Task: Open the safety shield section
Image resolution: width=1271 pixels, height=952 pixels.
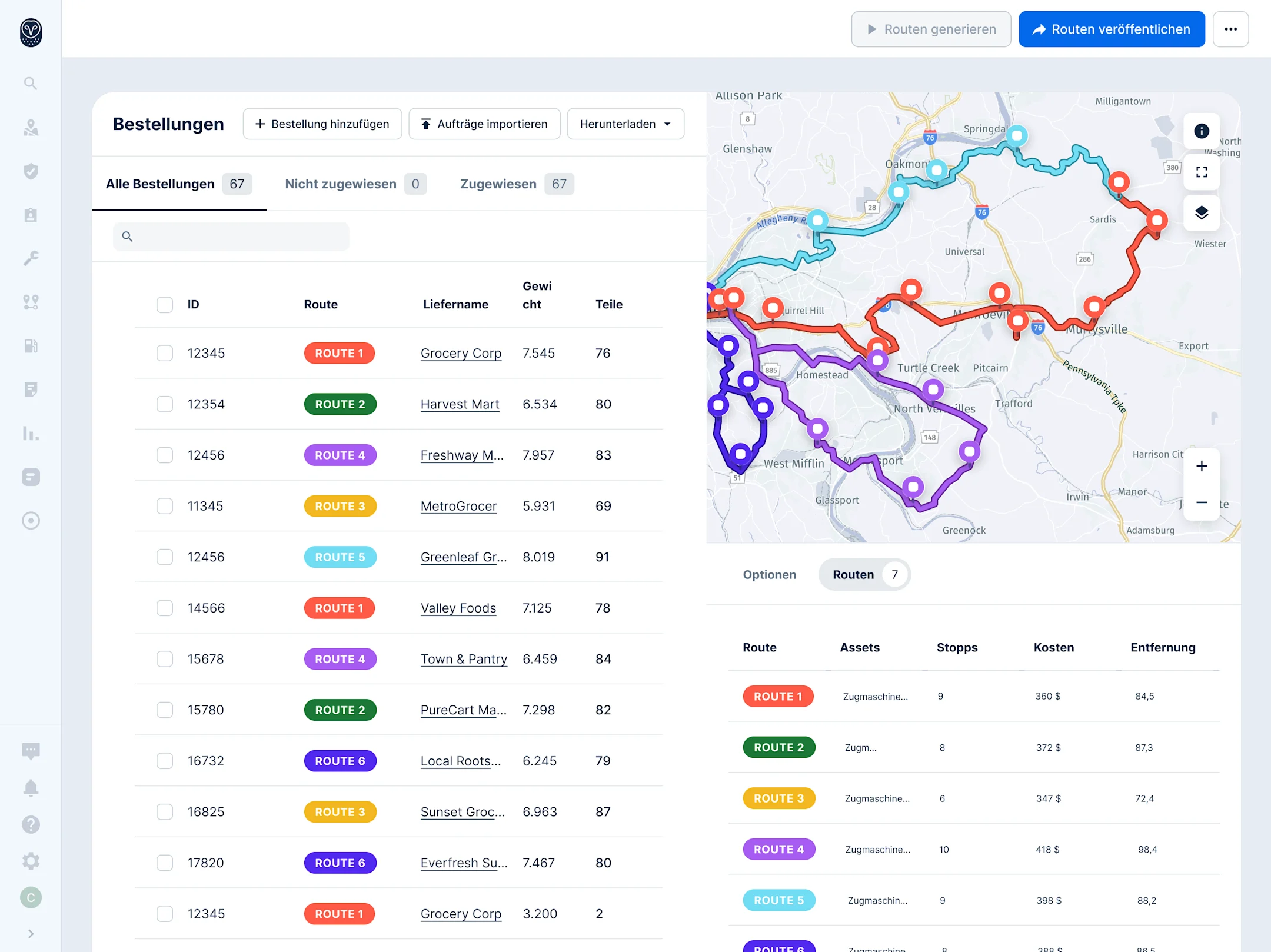Action: click(31, 171)
